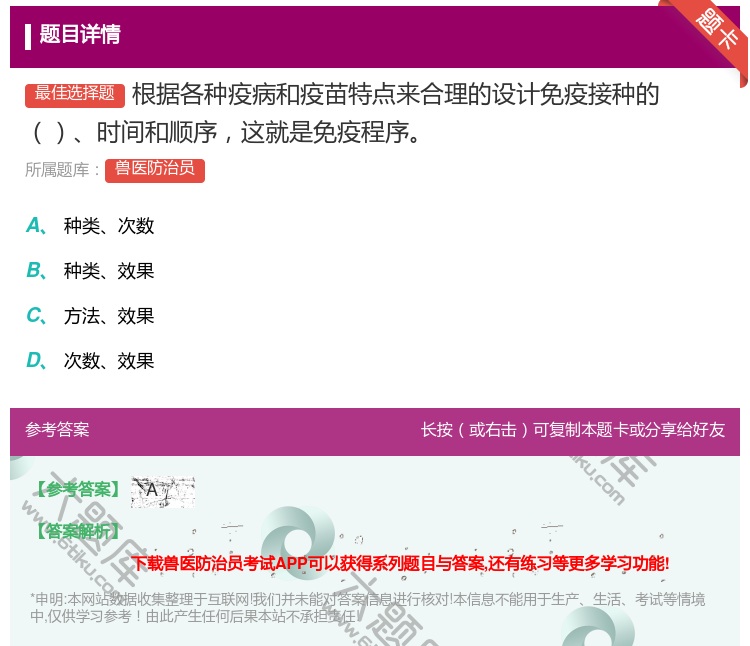Choose option C 方法、效果
This screenshot has width=750, height=646.
(x=90, y=316)
